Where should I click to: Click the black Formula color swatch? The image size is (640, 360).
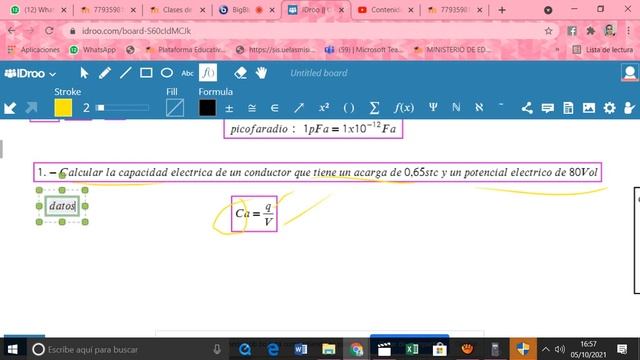point(207,108)
